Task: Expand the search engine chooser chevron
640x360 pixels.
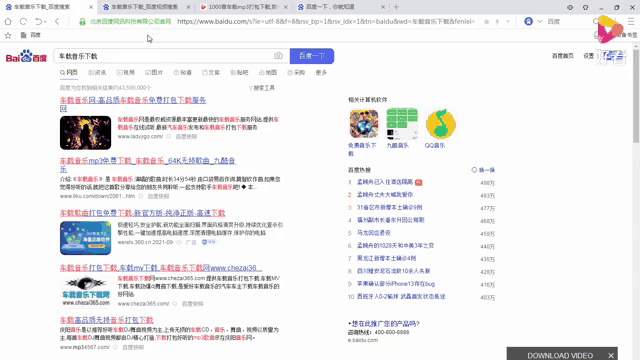Action: (x=540, y=21)
